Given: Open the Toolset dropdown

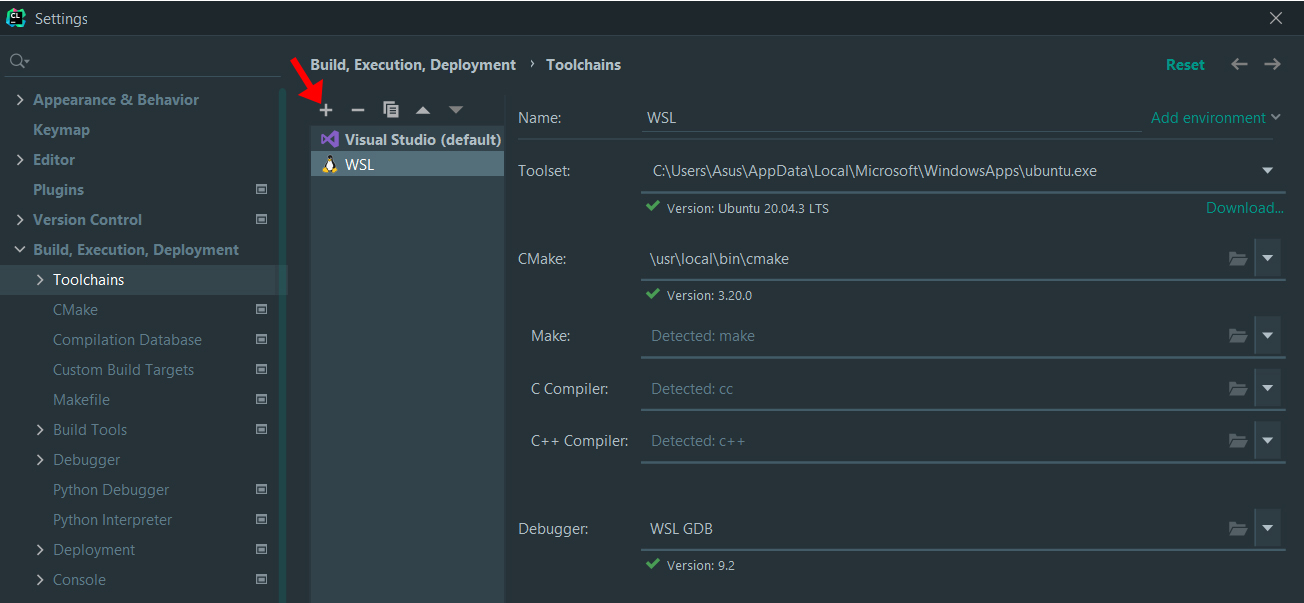Looking at the screenshot, I should 1268,171.
